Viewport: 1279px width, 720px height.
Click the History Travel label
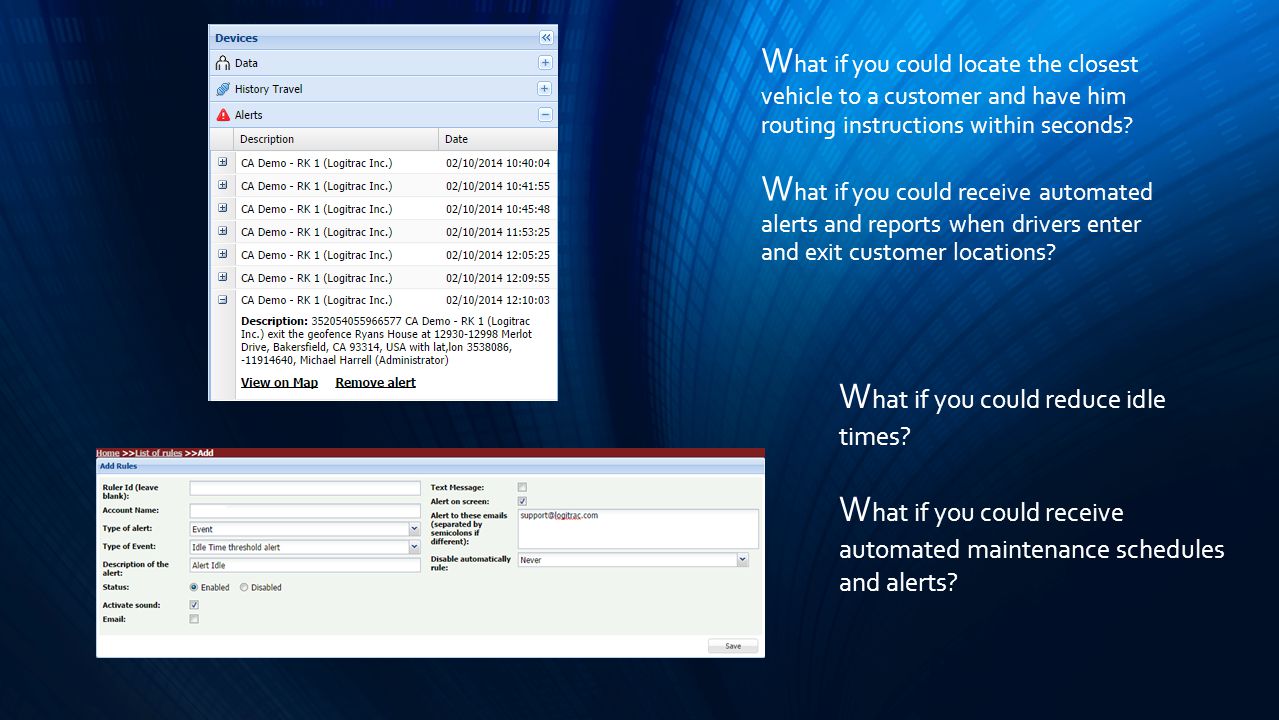(x=269, y=89)
